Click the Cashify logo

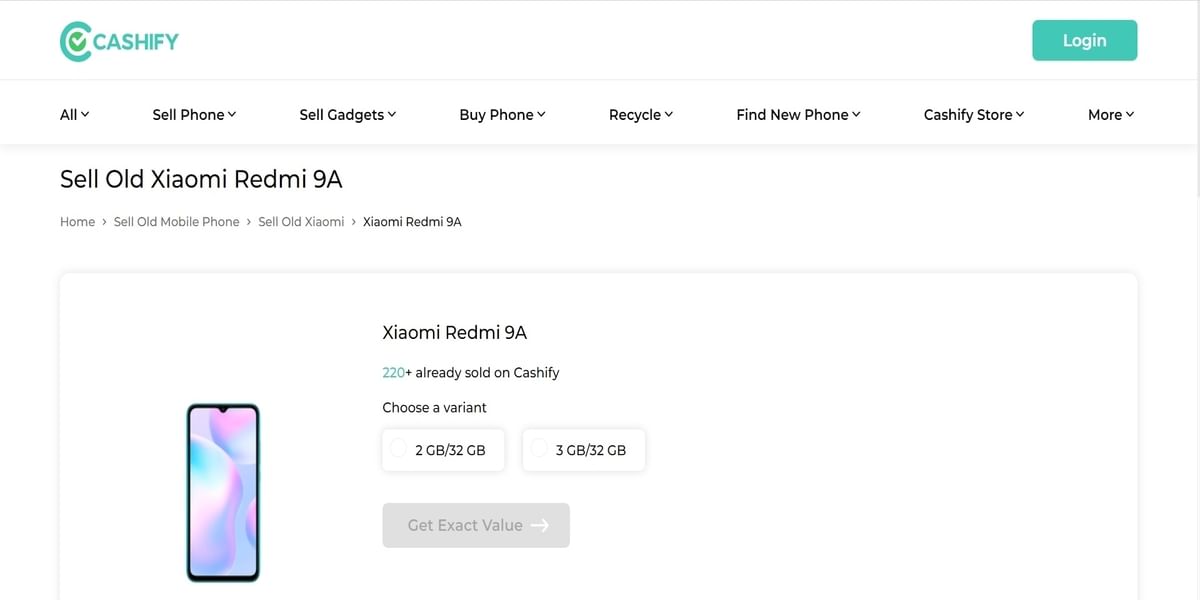[119, 41]
